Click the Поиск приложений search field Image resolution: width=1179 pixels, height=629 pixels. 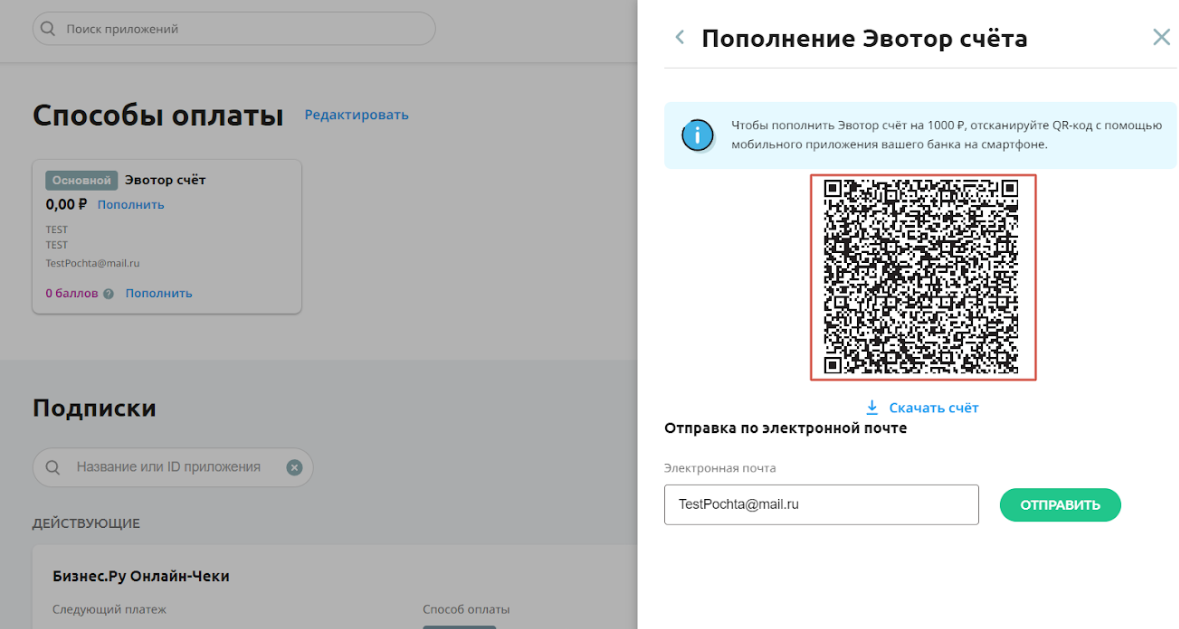coord(234,29)
